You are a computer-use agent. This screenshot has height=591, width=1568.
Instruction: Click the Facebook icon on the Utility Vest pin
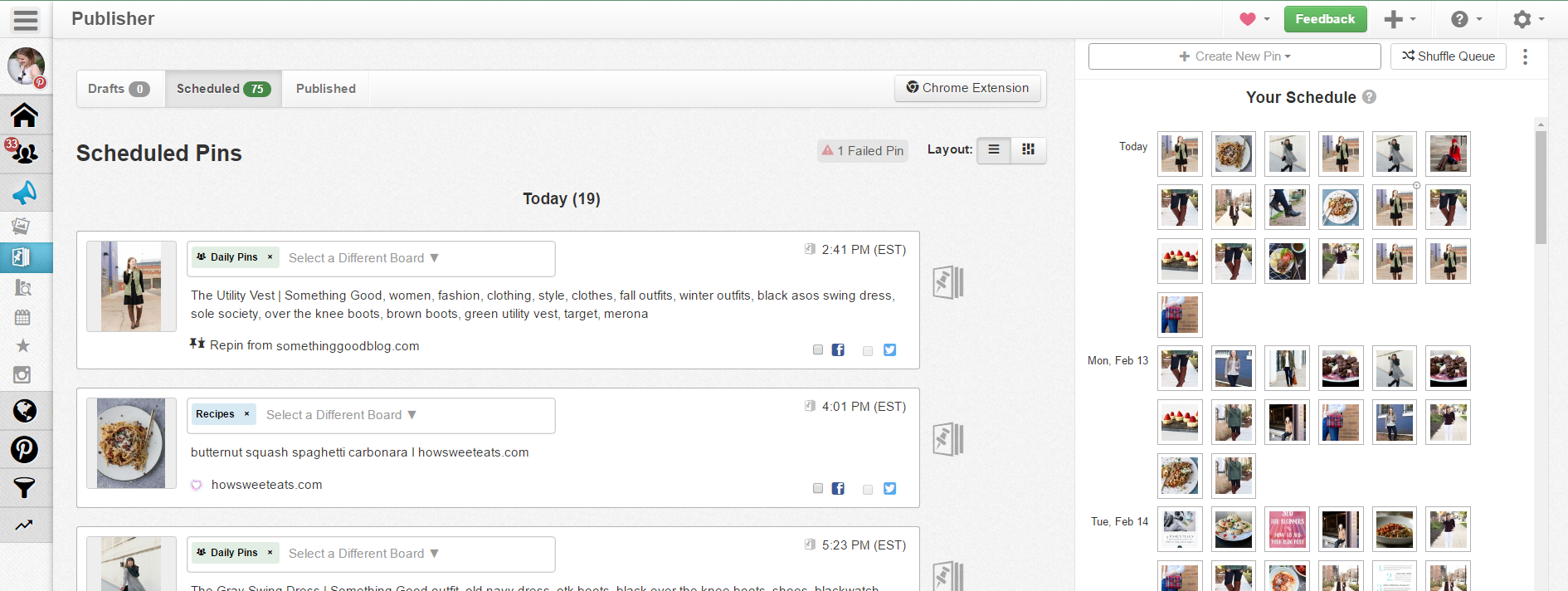(838, 350)
